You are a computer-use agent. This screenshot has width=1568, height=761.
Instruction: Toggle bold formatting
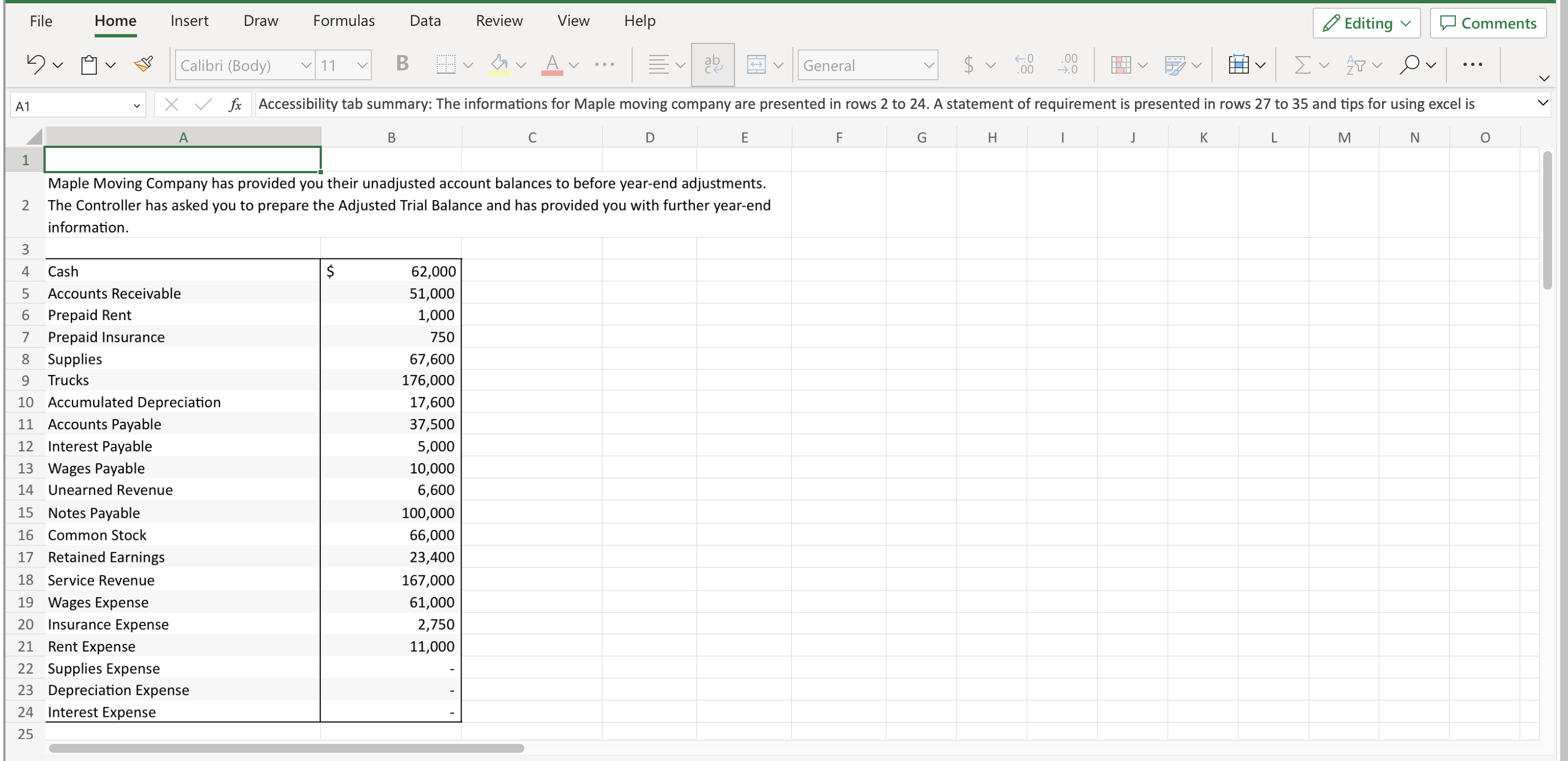pos(402,64)
